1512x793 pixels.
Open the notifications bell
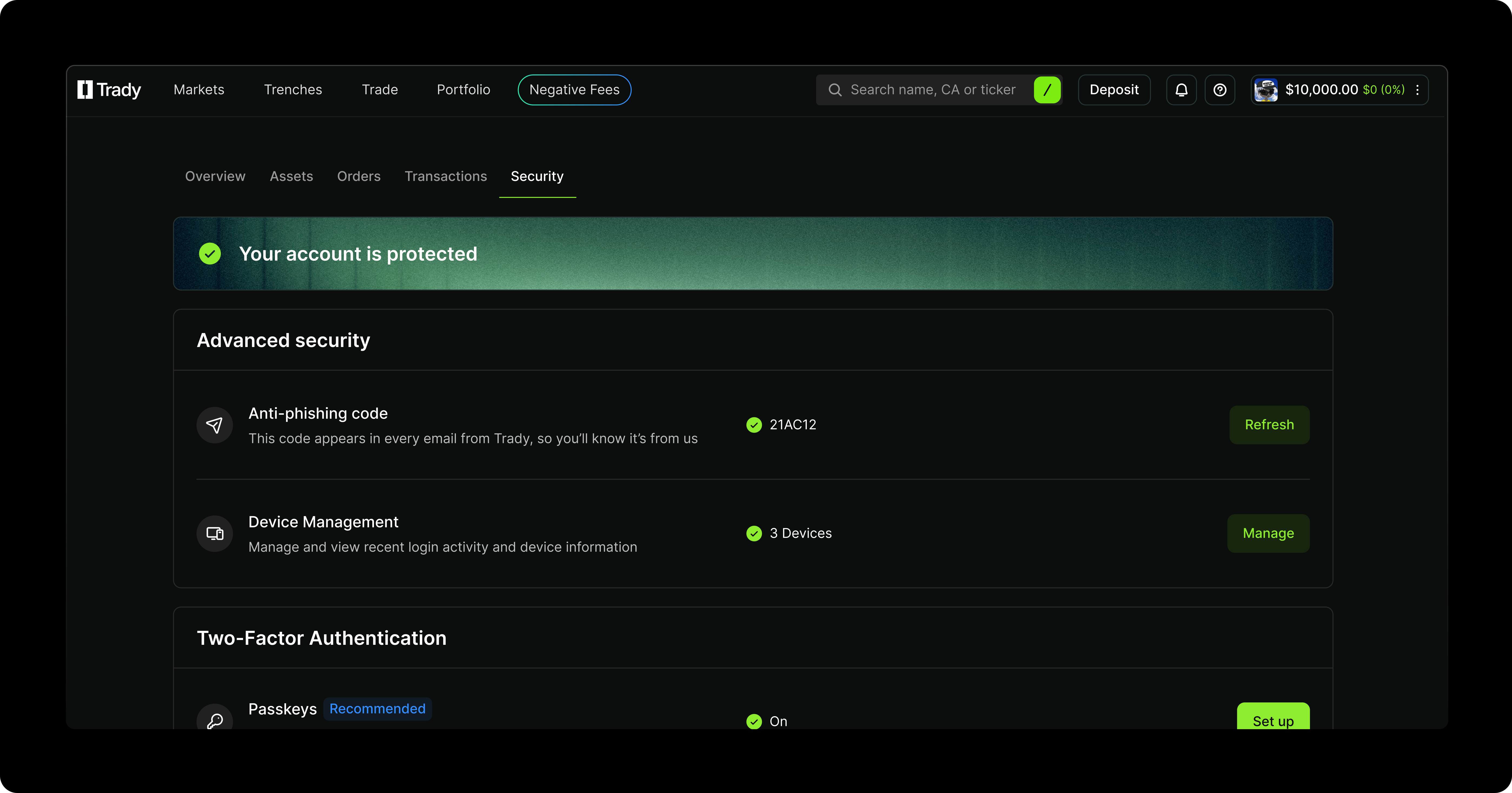[x=1181, y=90]
